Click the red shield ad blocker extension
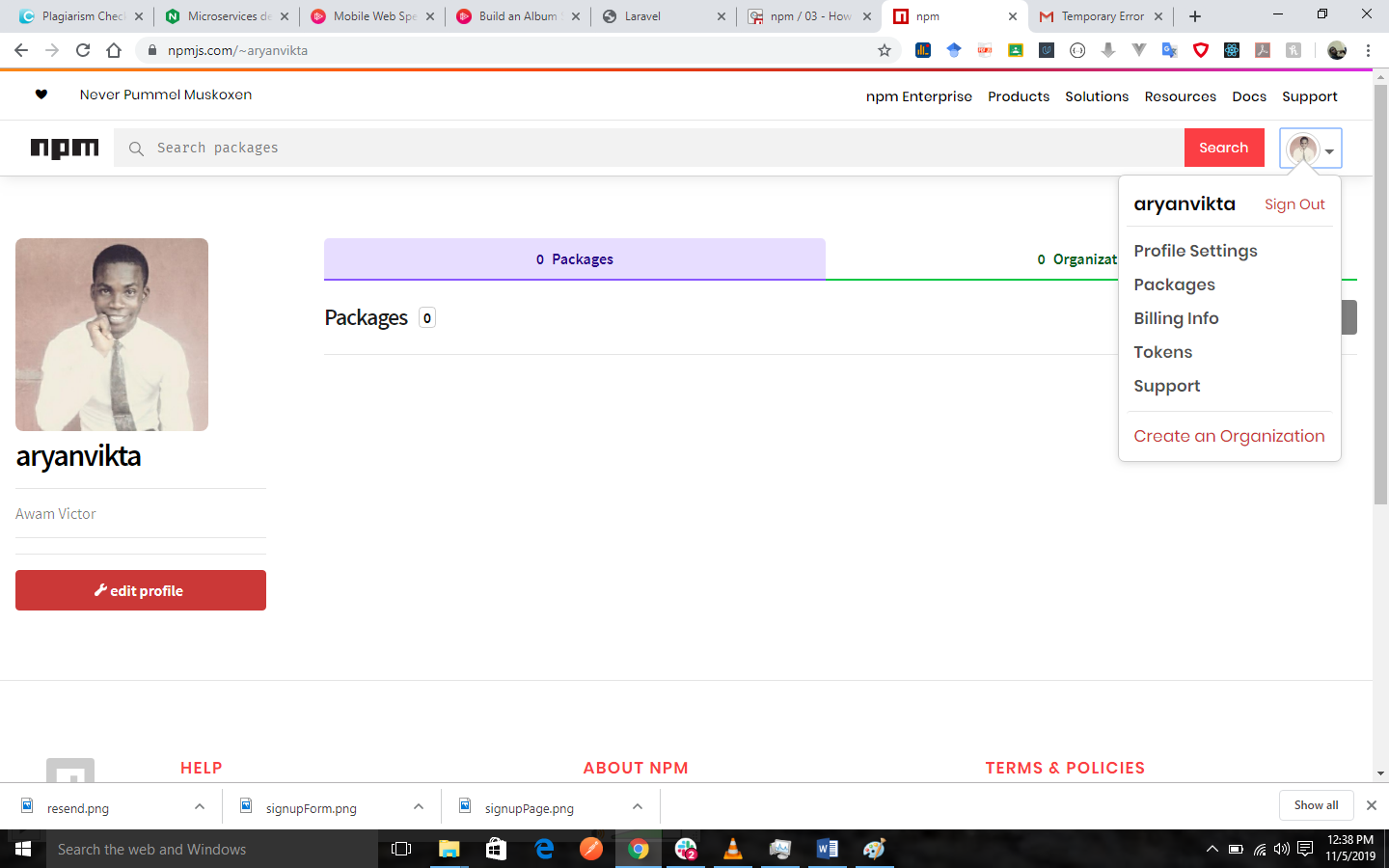1389x868 pixels. click(x=1201, y=50)
